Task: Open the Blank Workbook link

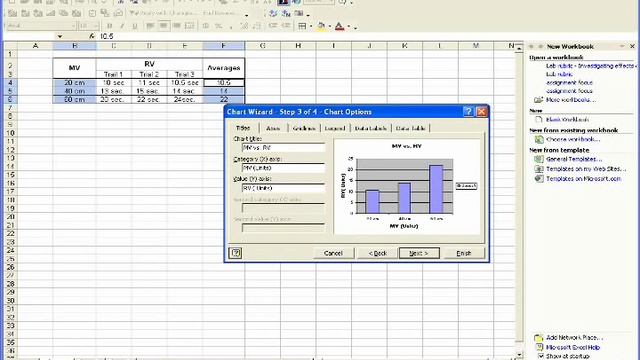Action: click(x=567, y=120)
